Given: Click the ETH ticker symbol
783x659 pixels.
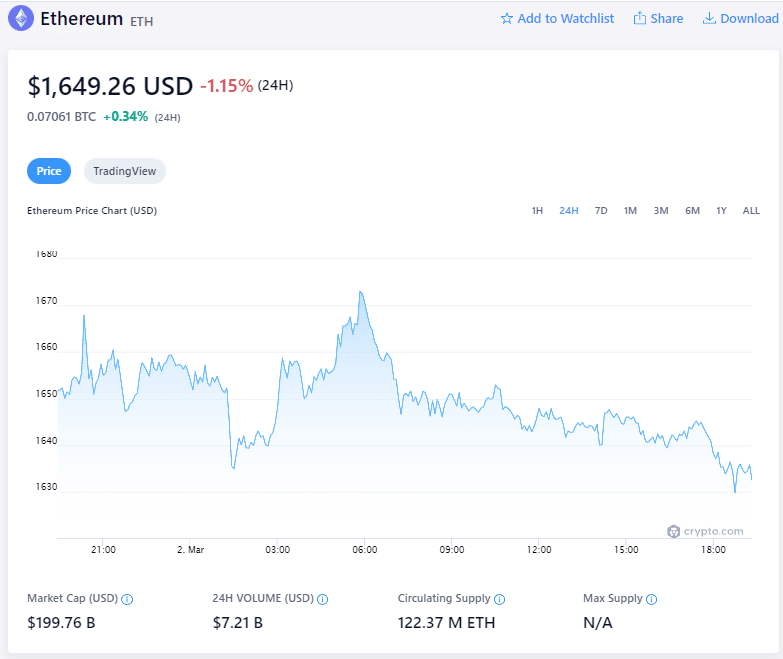Looking at the screenshot, I should click(141, 21).
